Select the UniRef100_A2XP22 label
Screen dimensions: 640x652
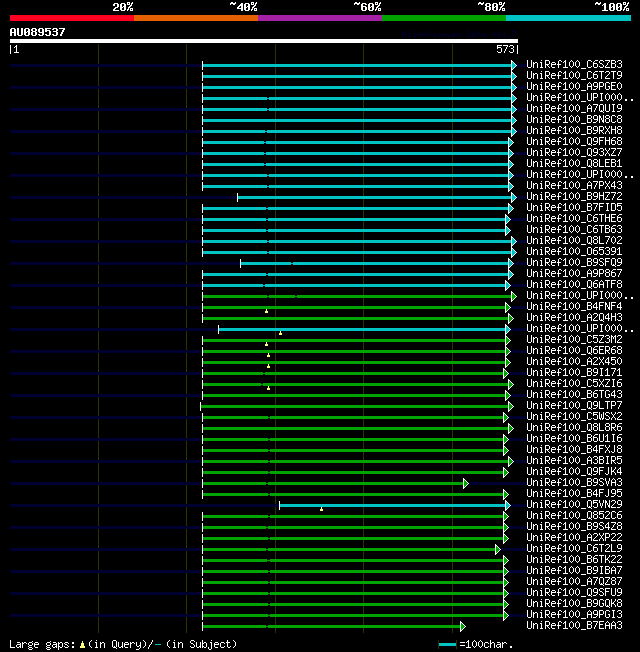[x=574, y=538]
